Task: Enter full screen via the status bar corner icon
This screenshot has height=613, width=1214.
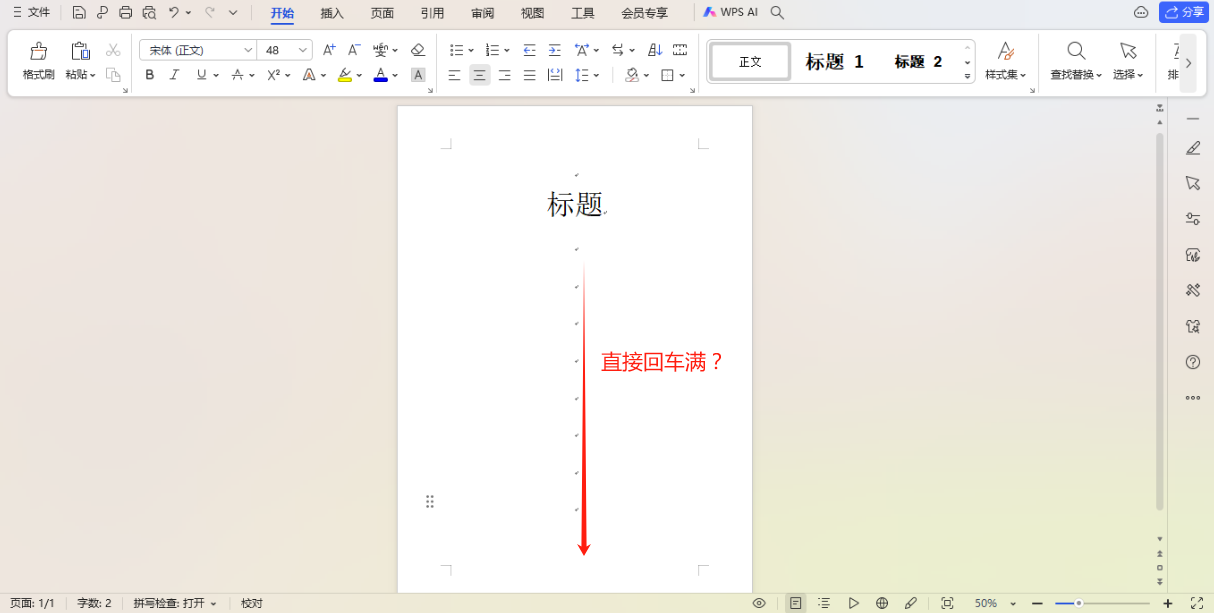Action: (x=1196, y=603)
